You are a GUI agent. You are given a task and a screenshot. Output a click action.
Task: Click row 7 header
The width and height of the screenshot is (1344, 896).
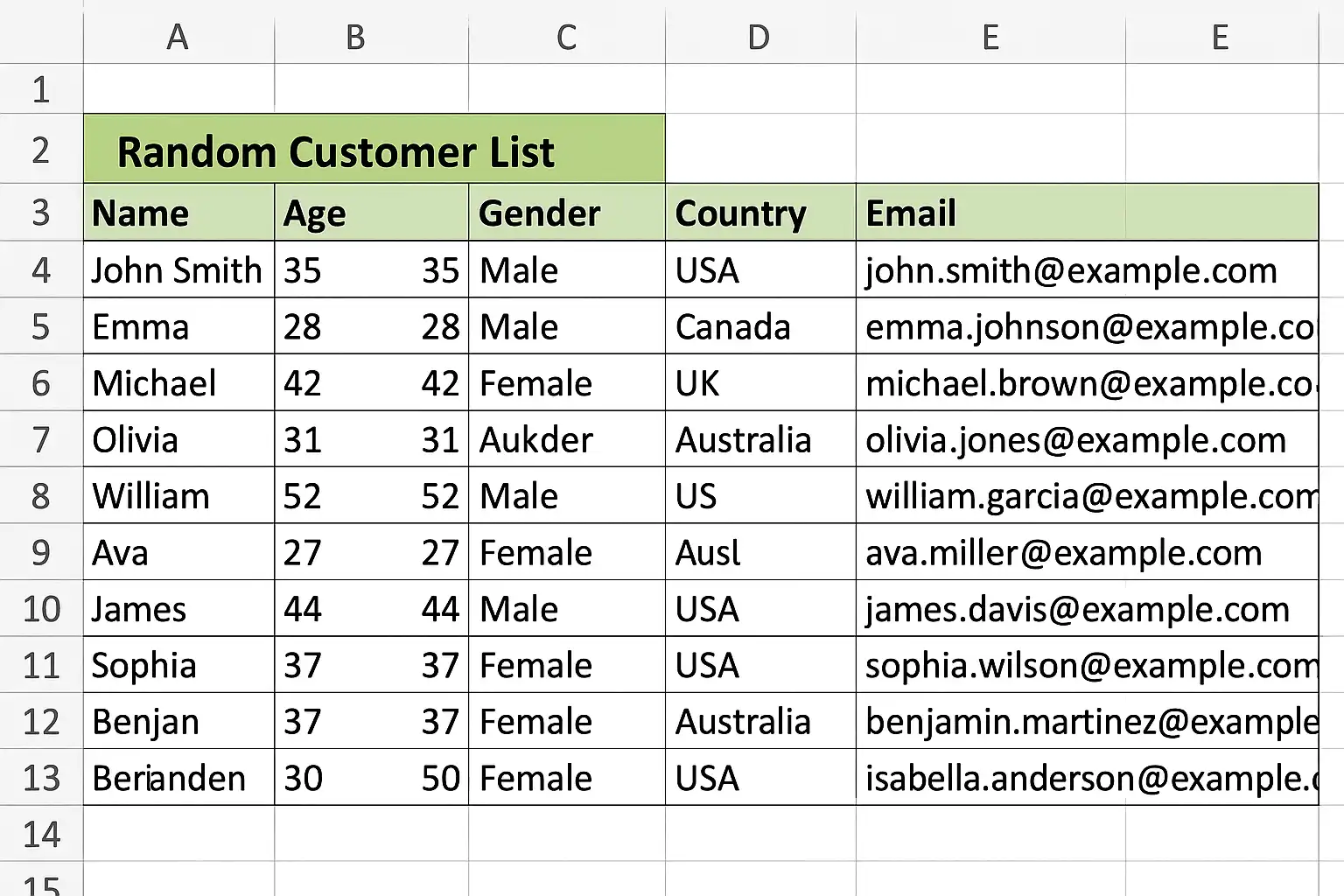click(x=40, y=439)
